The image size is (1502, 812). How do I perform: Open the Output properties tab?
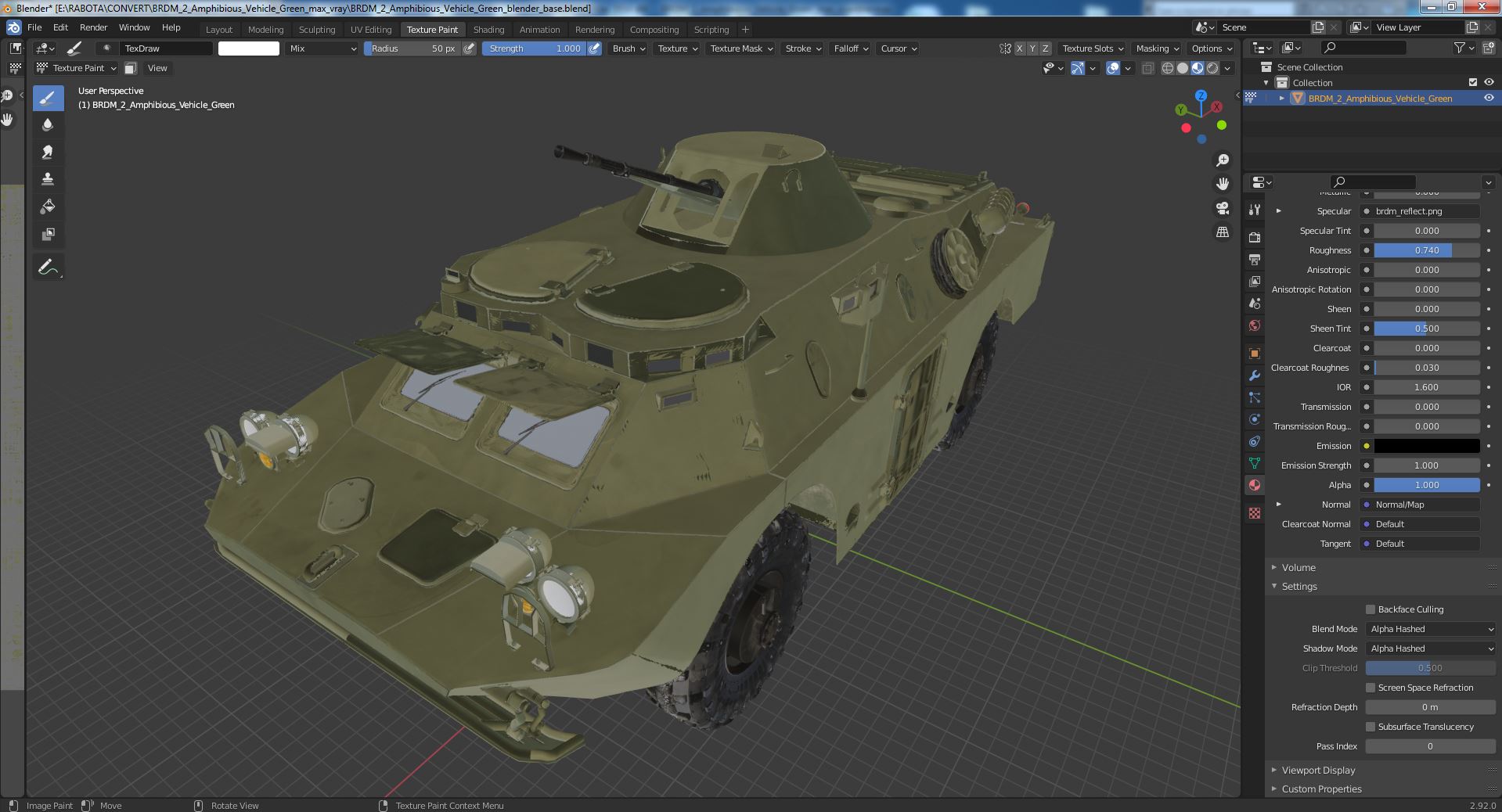(1255, 259)
